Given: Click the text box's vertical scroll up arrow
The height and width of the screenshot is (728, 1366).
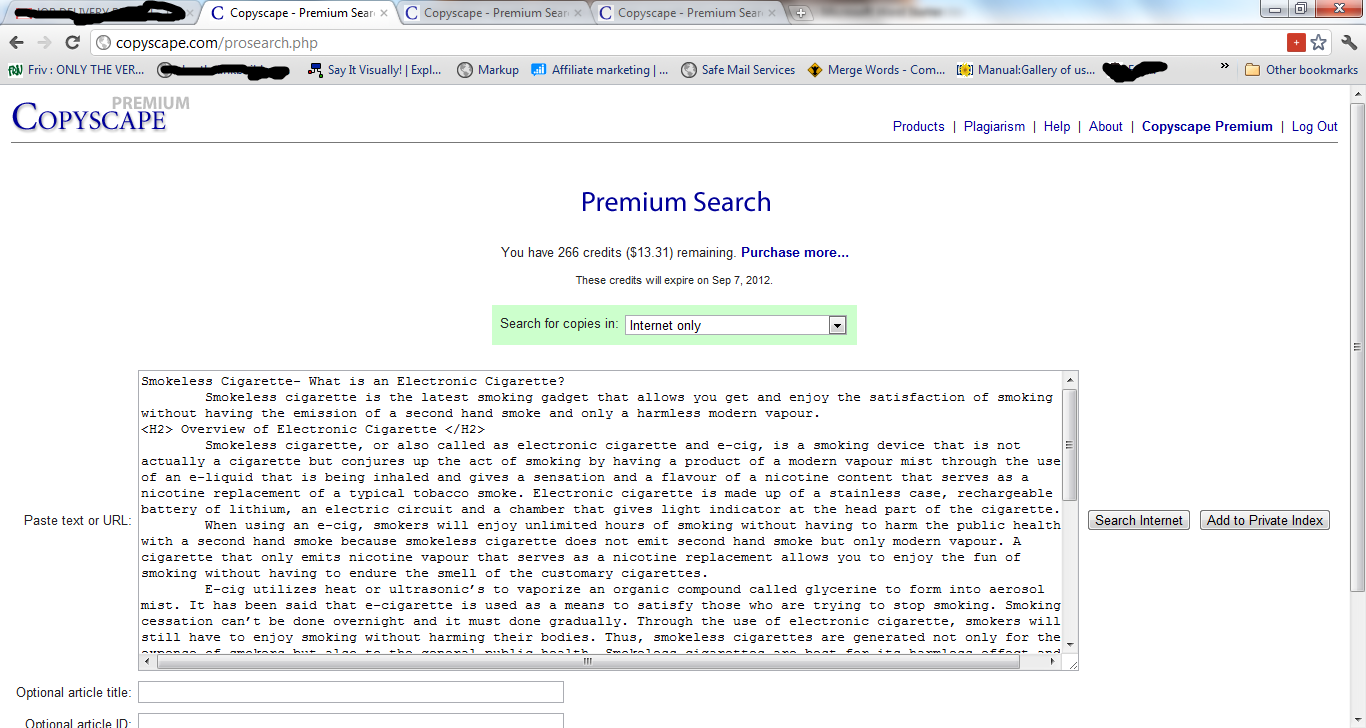Looking at the screenshot, I should [x=1070, y=380].
